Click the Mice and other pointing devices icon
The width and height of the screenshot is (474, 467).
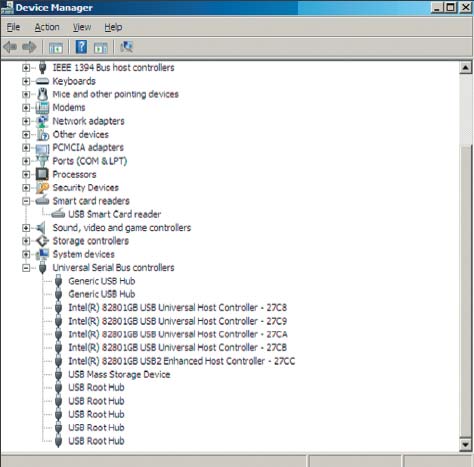(x=42, y=94)
